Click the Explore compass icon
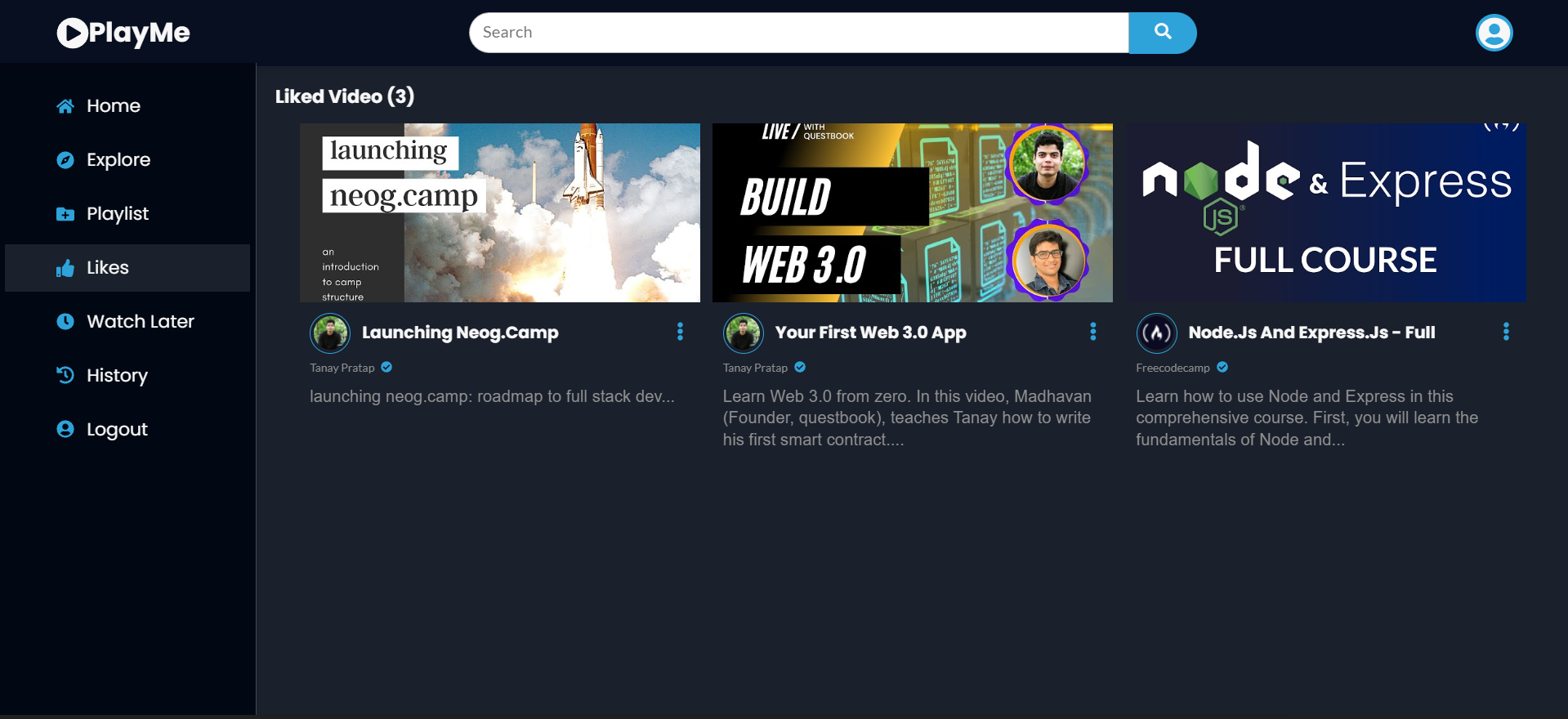This screenshot has height=719, width=1568. coord(65,160)
